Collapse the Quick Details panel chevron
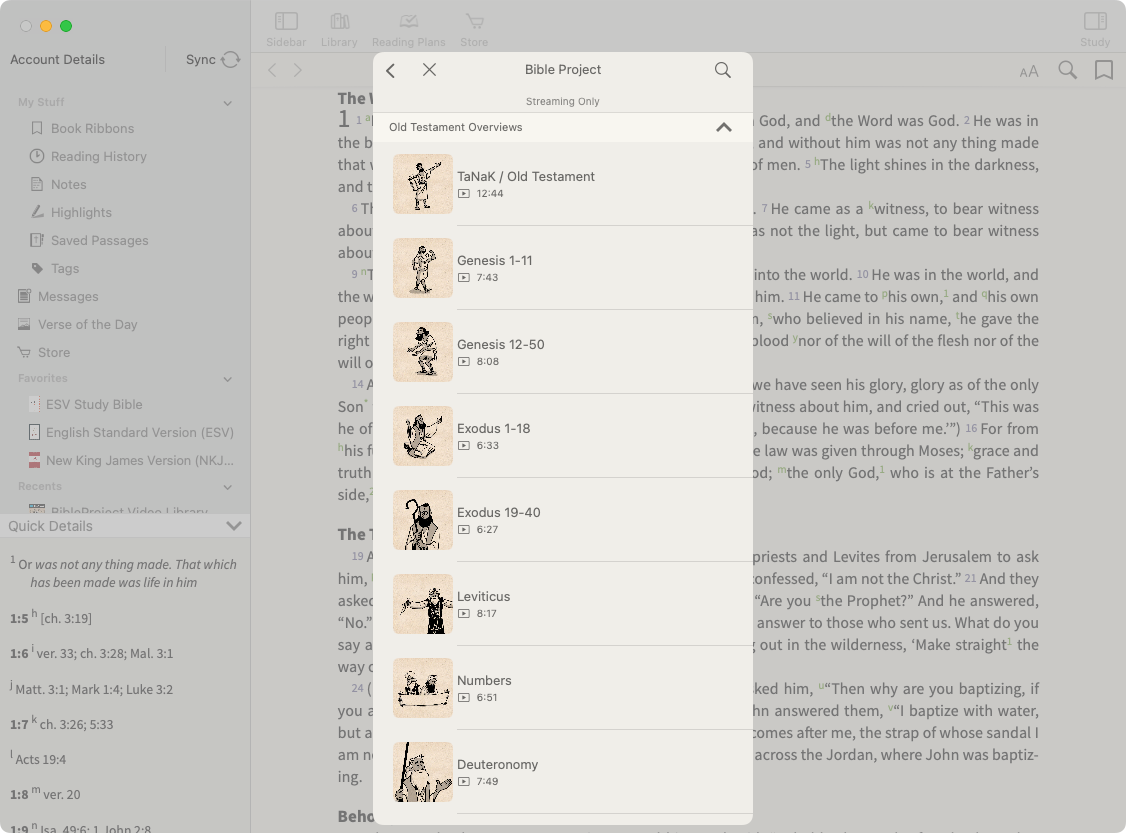Screen dimensions: 1126x833 click(233, 526)
